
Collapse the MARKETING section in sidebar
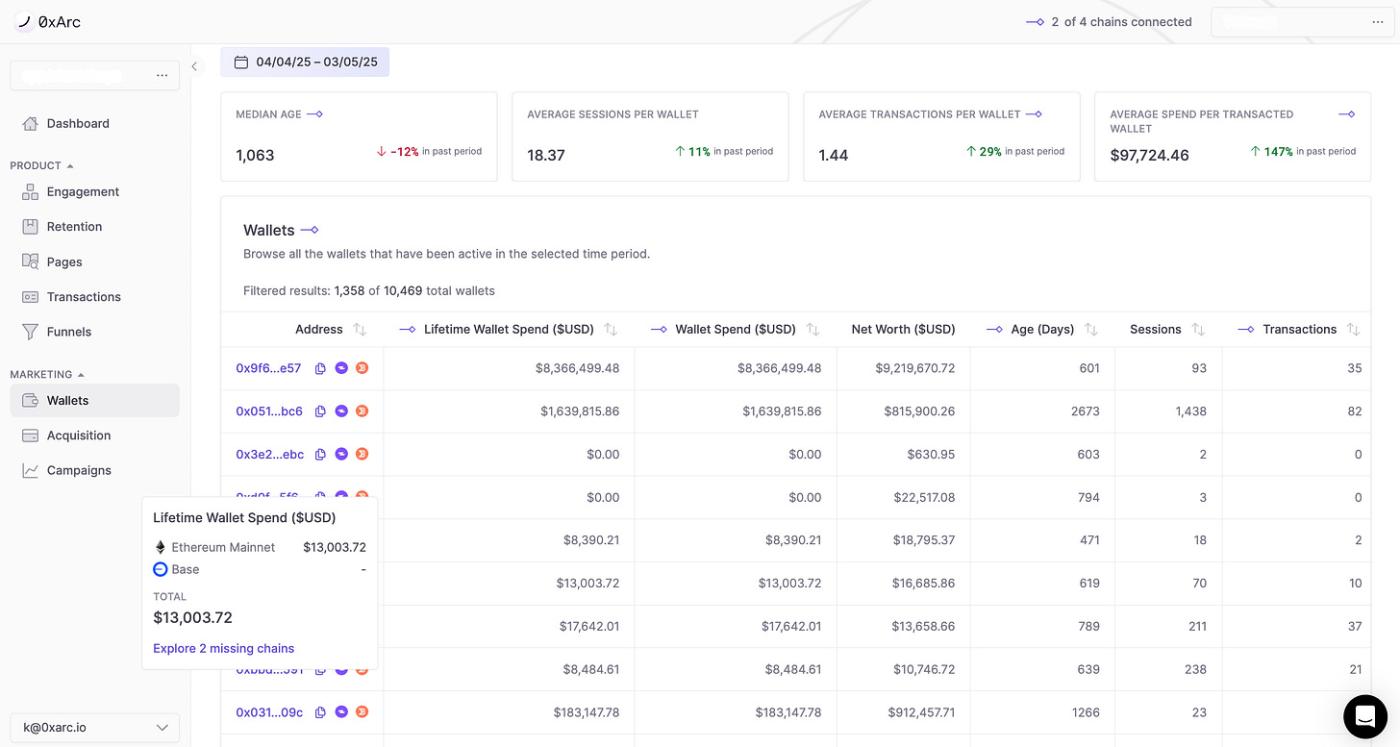coord(81,375)
